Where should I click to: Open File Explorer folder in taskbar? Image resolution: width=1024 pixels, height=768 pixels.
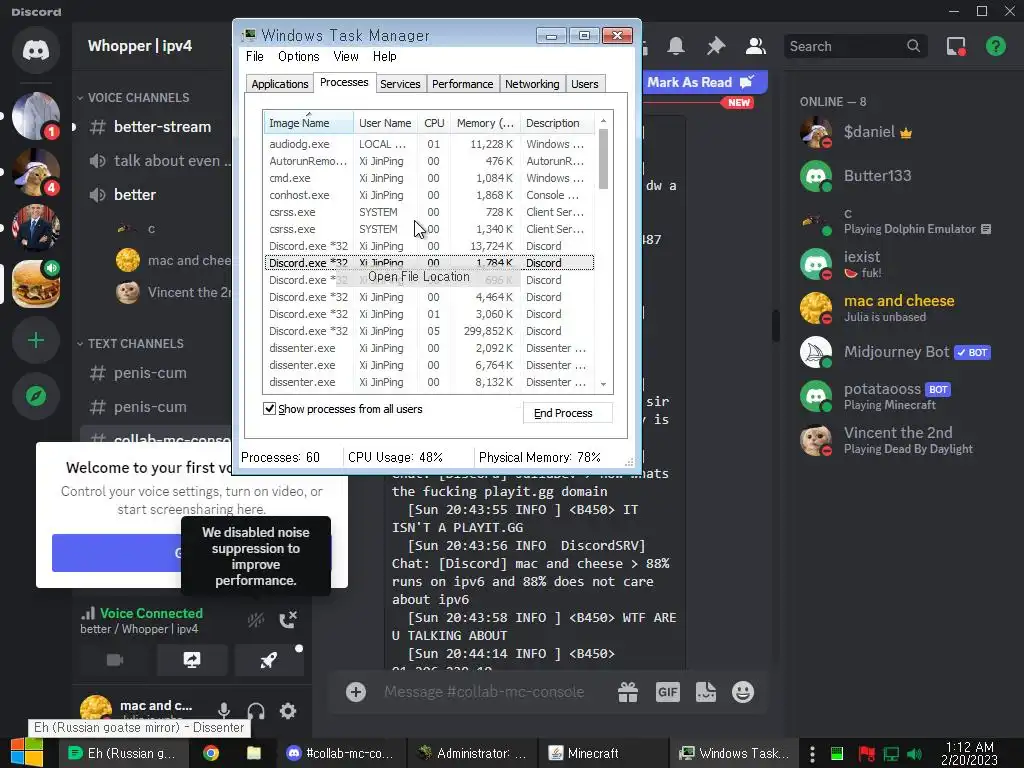(x=254, y=753)
